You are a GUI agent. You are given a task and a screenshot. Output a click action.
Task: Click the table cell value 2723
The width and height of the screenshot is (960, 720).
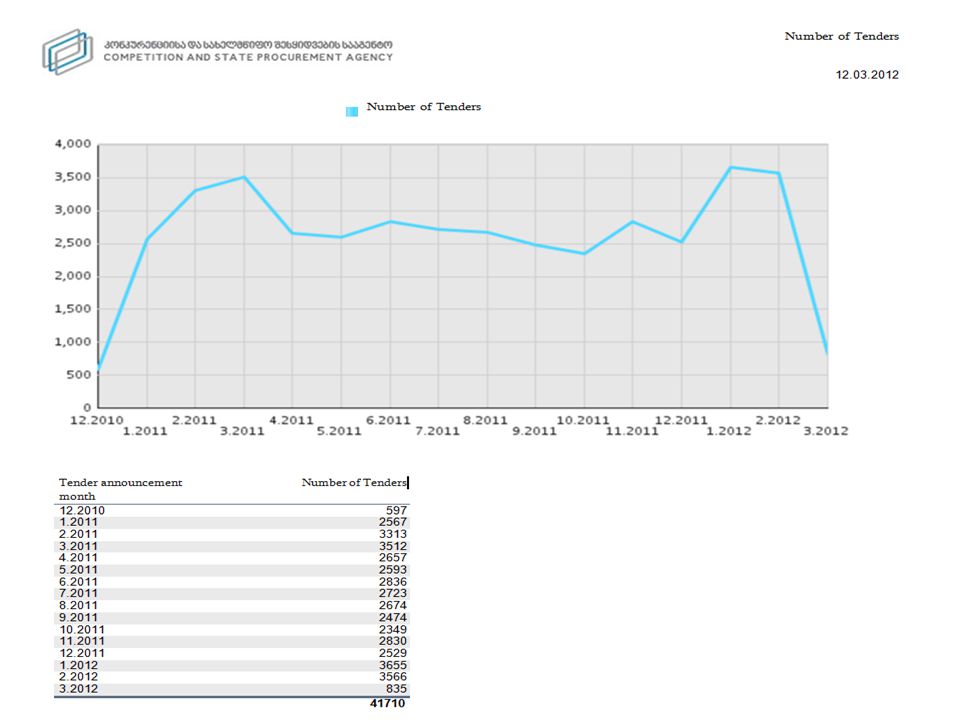coord(392,593)
